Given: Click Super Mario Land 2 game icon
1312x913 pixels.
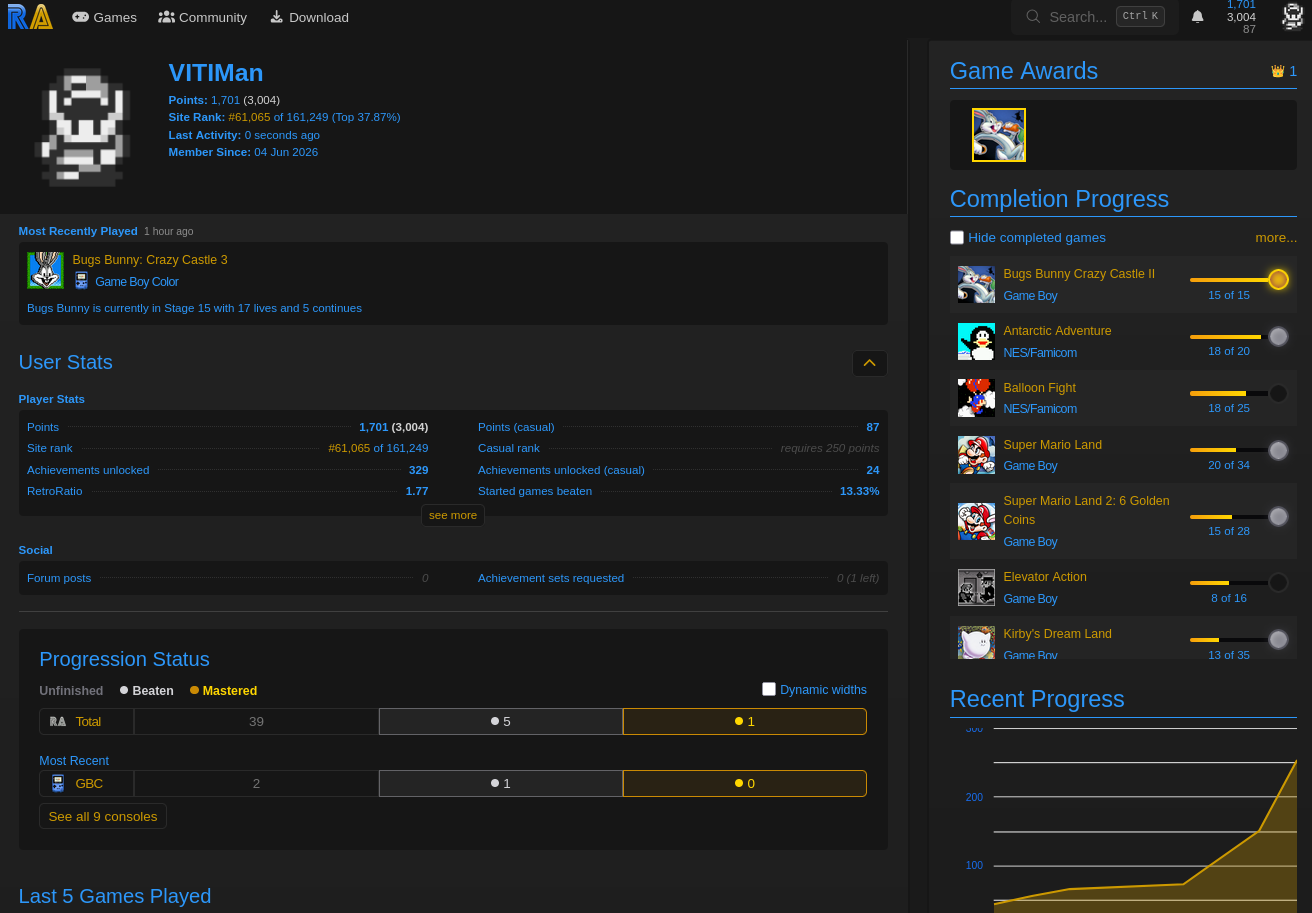Looking at the screenshot, I should (x=976, y=521).
